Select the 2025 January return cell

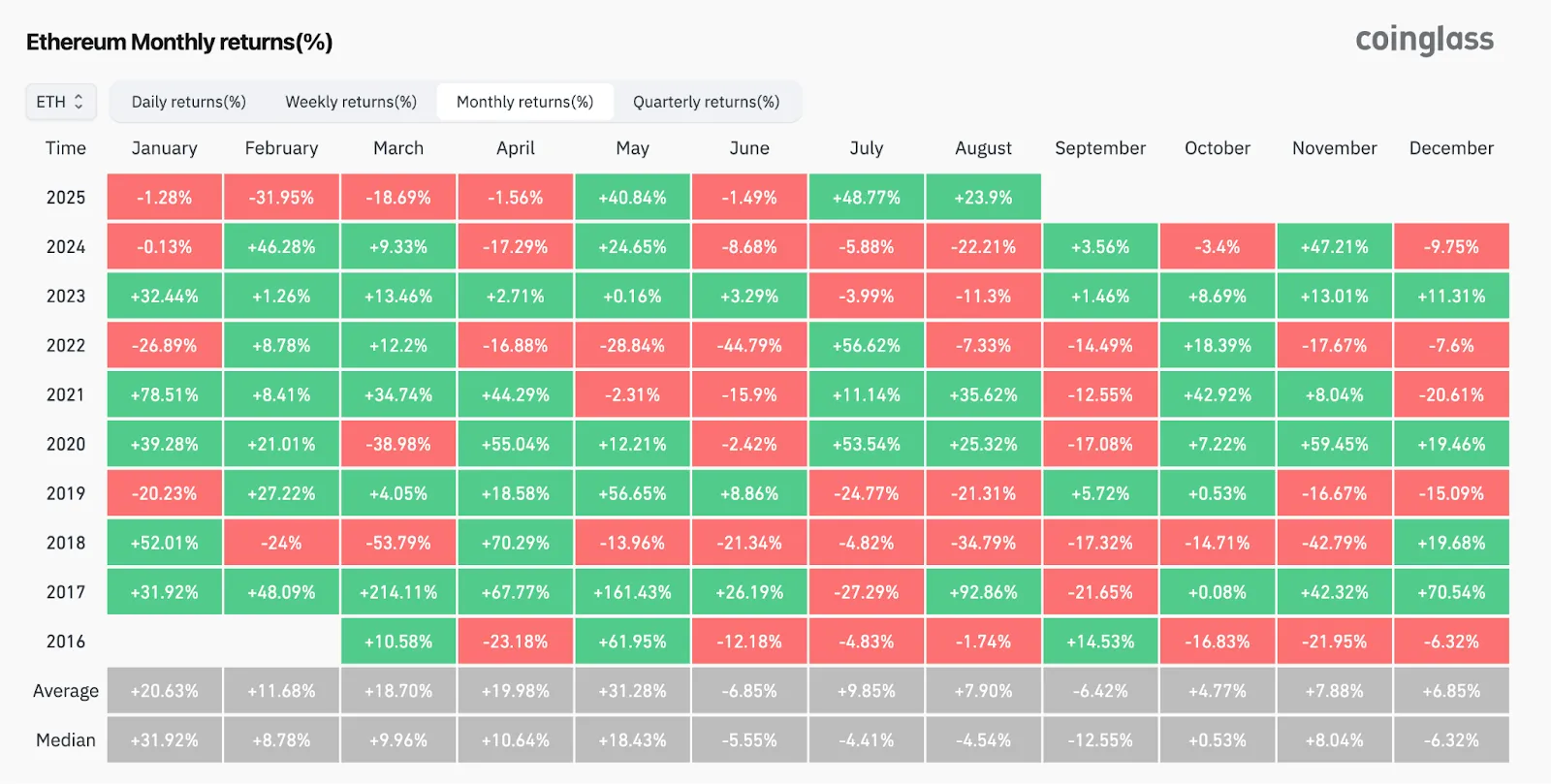164,197
